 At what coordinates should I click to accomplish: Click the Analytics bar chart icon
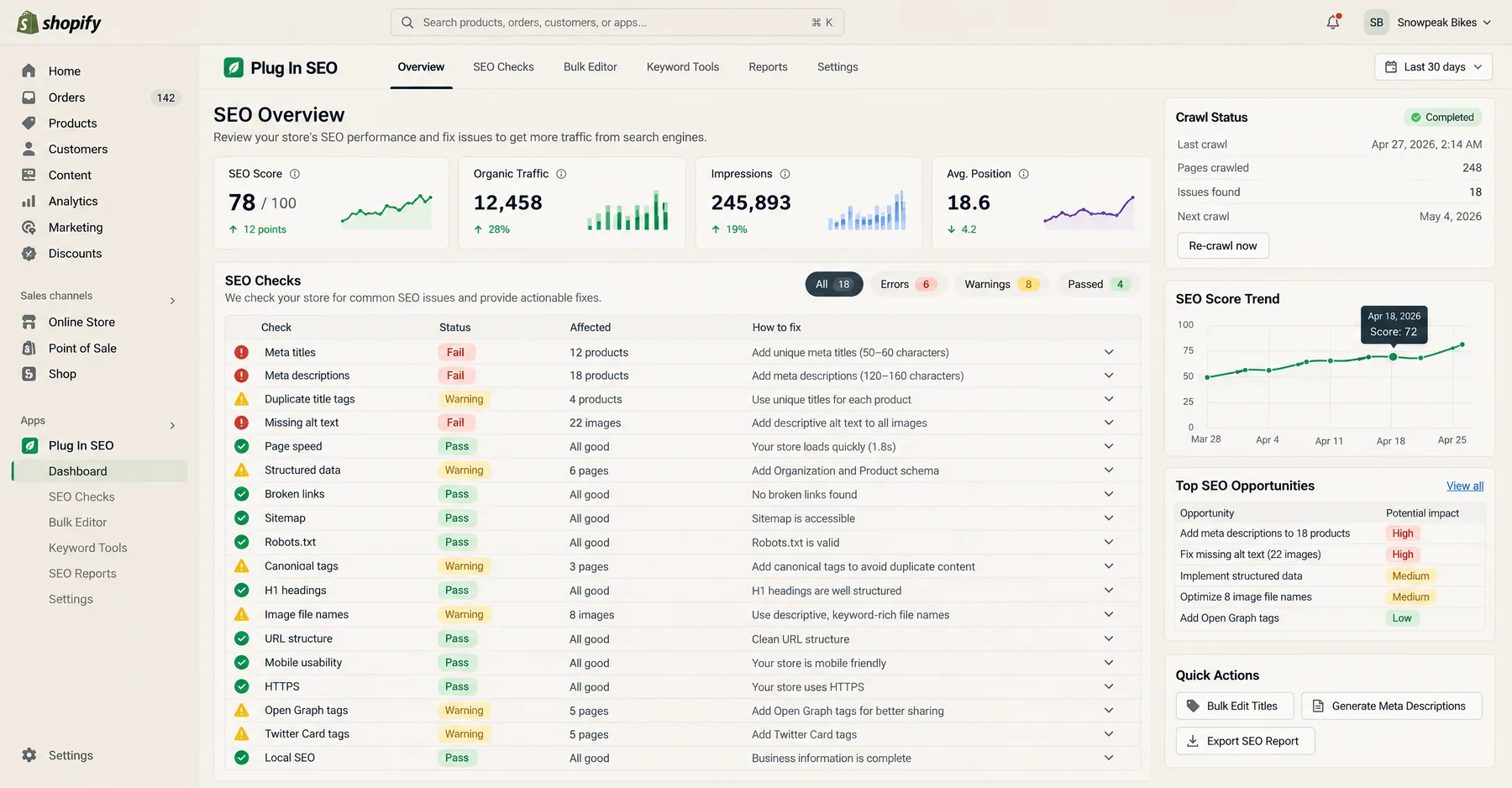(x=29, y=201)
